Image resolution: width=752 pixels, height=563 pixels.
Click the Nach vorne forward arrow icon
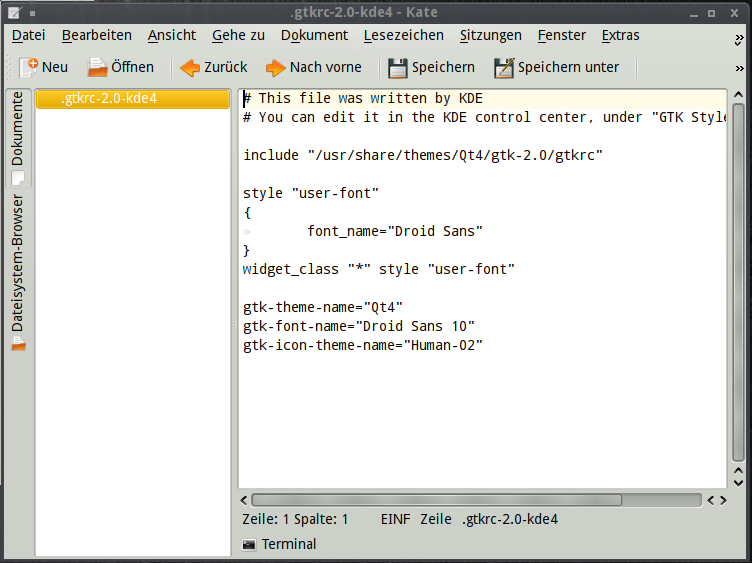coord(275,68)
